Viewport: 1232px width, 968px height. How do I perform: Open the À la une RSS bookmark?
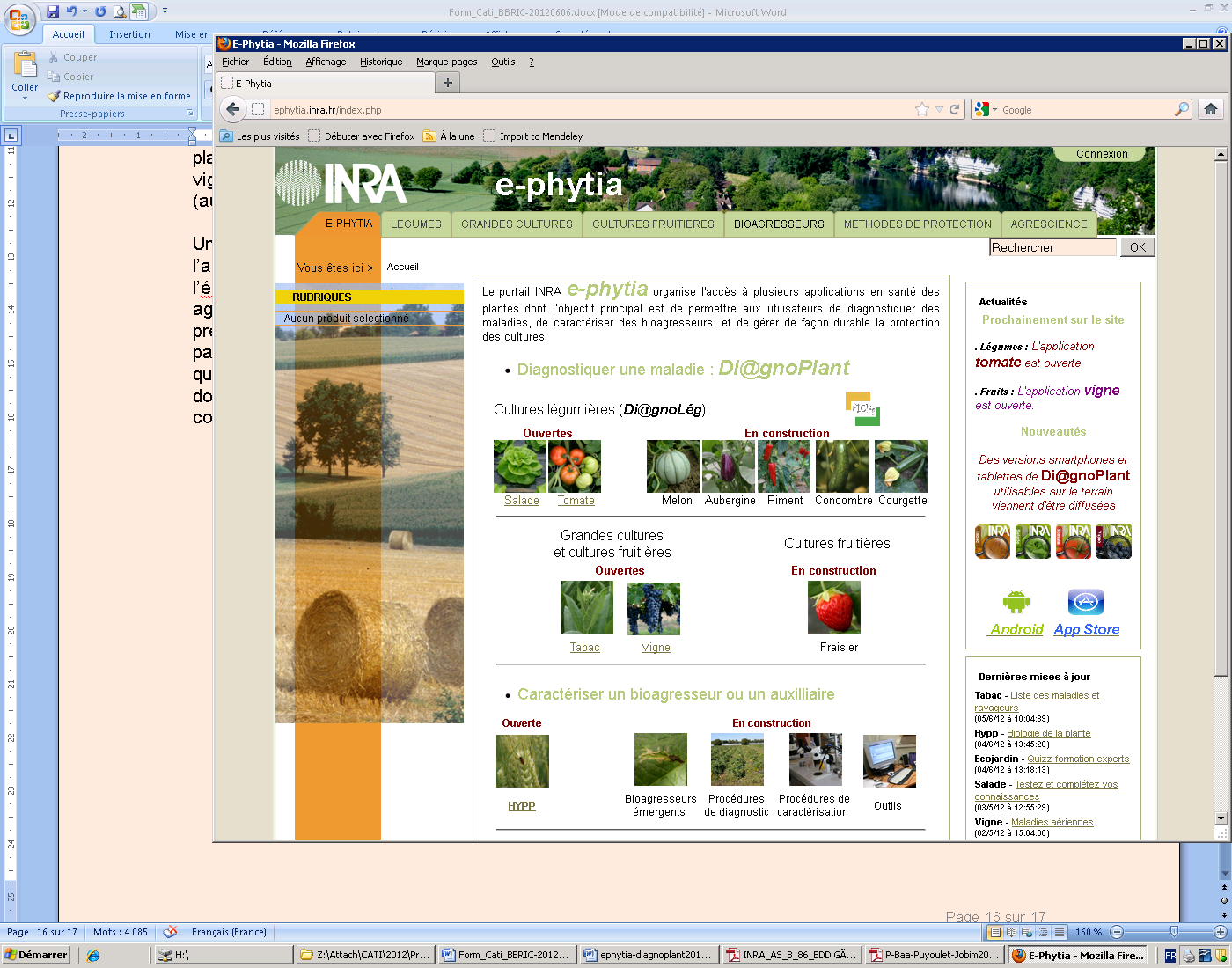click(449, 136)
